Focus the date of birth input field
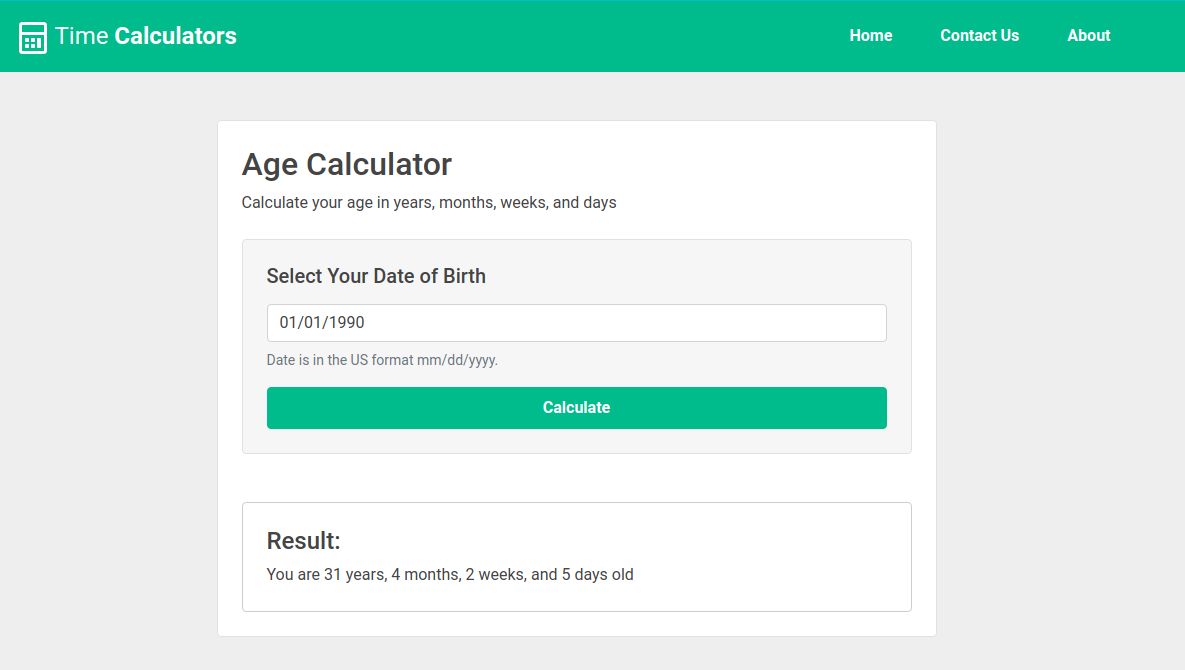The image size is (1185, 670). pos(576,323)
